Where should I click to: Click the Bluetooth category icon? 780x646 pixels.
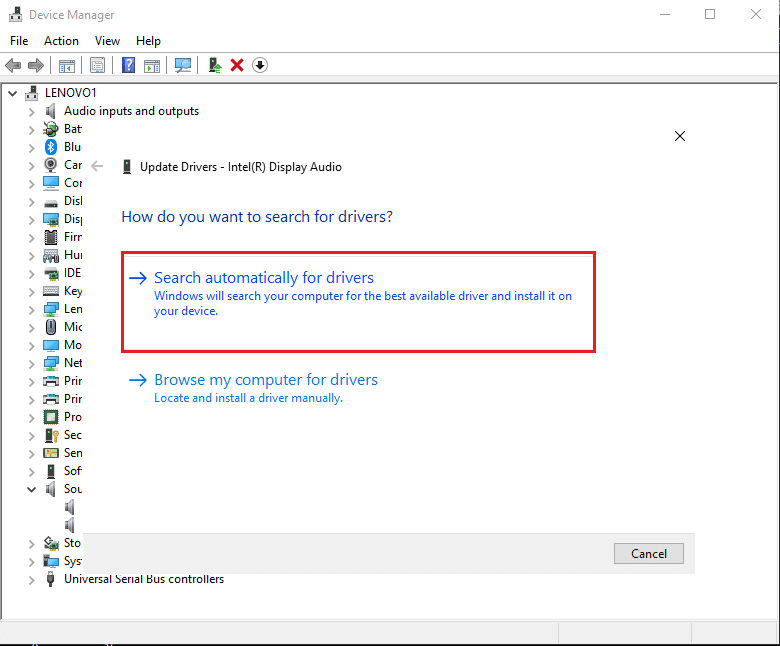pos(51,147)
